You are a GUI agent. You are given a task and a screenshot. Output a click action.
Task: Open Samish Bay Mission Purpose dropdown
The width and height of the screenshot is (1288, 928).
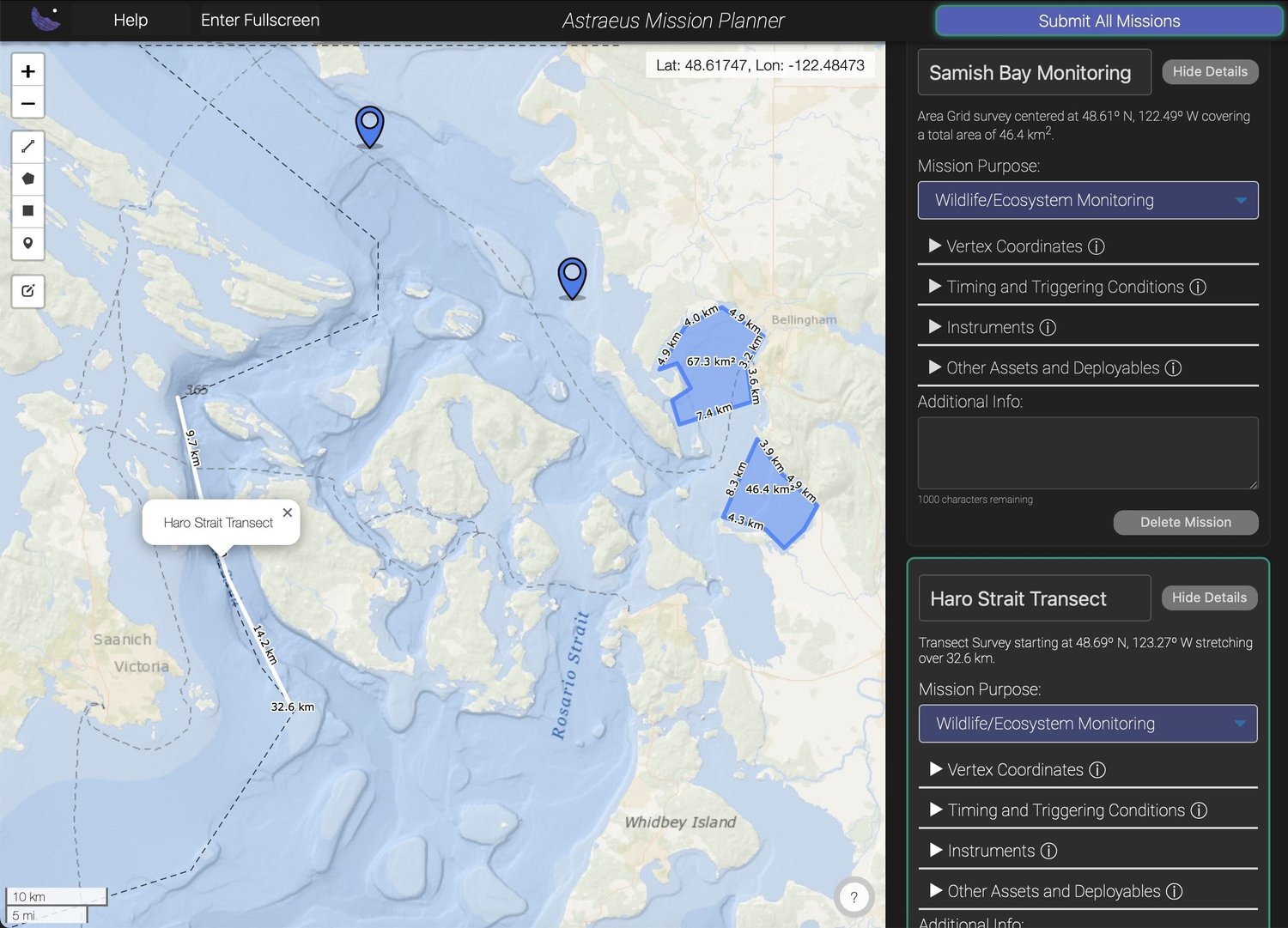1087,200
